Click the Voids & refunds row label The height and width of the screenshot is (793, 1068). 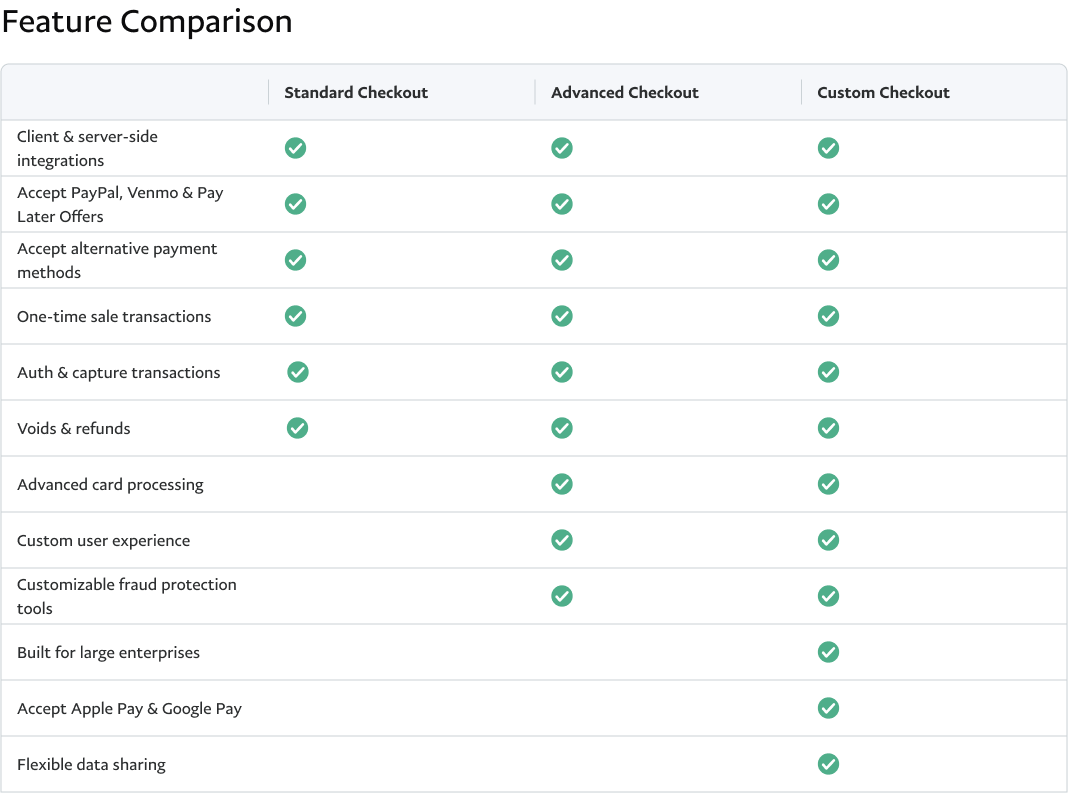(x=74, y=428)
